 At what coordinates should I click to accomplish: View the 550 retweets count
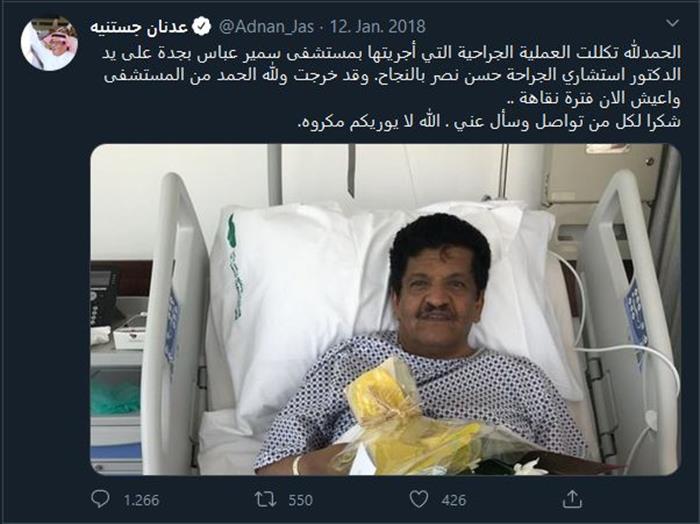(x=300, y=500)
